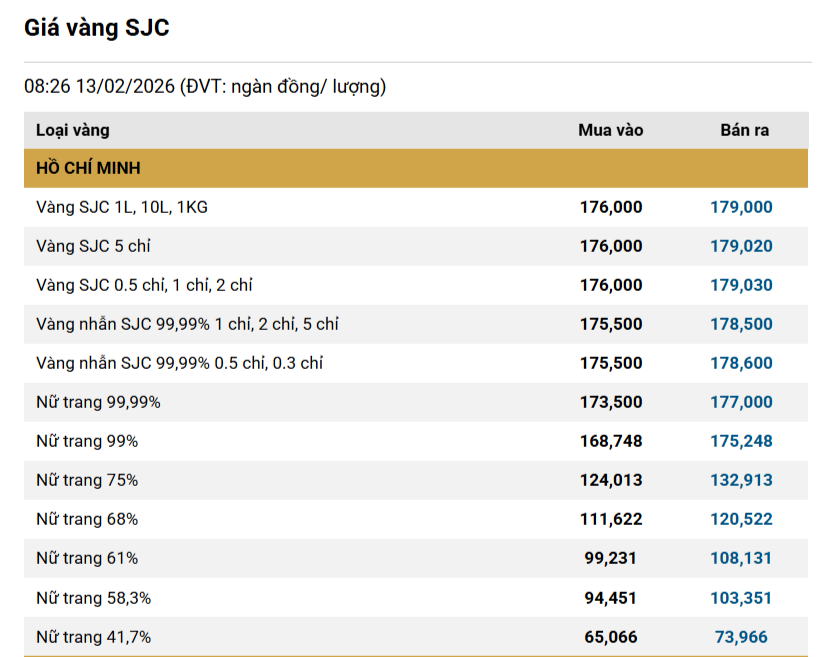Click sell price 178,500

741,324
